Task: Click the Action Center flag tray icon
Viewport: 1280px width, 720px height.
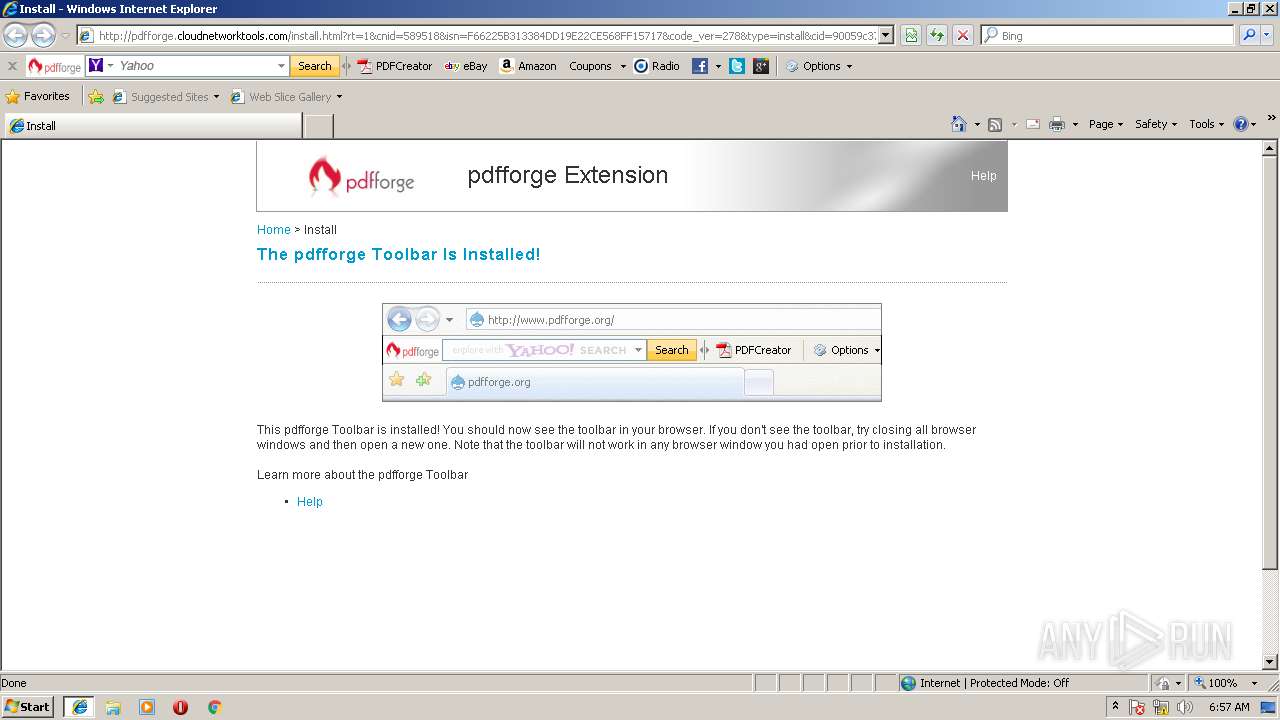Action: pyautogui.click(x=1138, y=707)
